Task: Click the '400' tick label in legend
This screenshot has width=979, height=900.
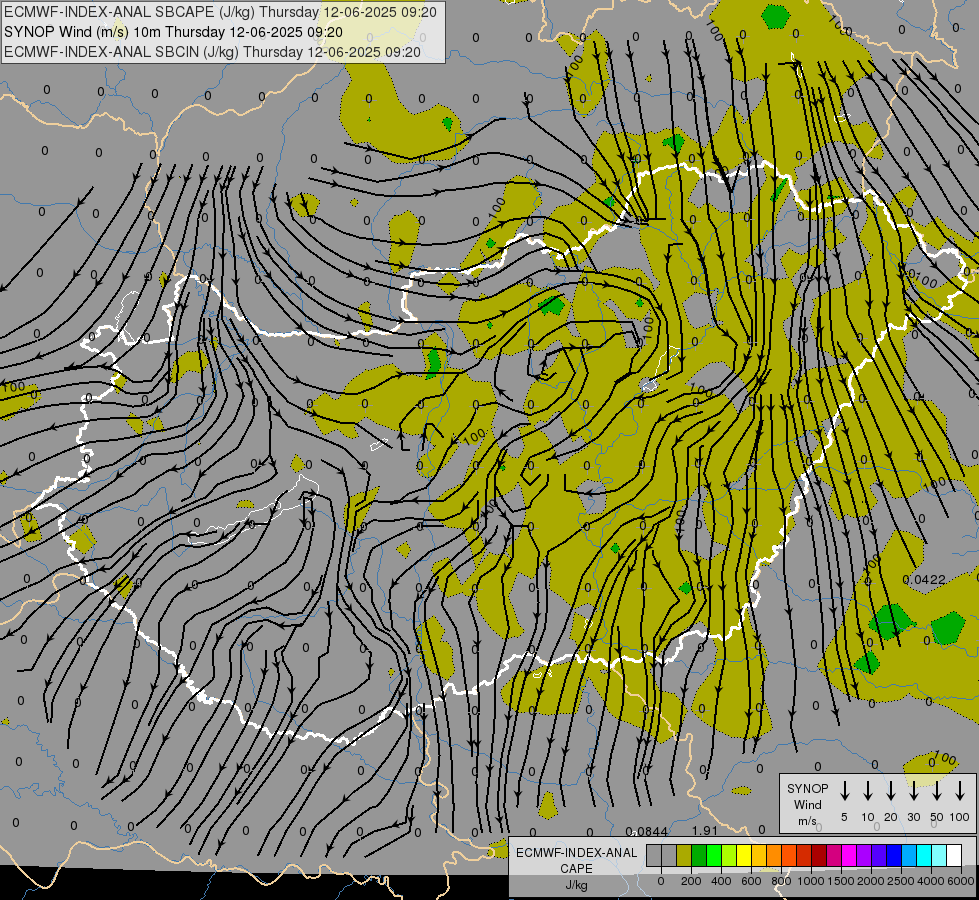Action: (721, 881)
